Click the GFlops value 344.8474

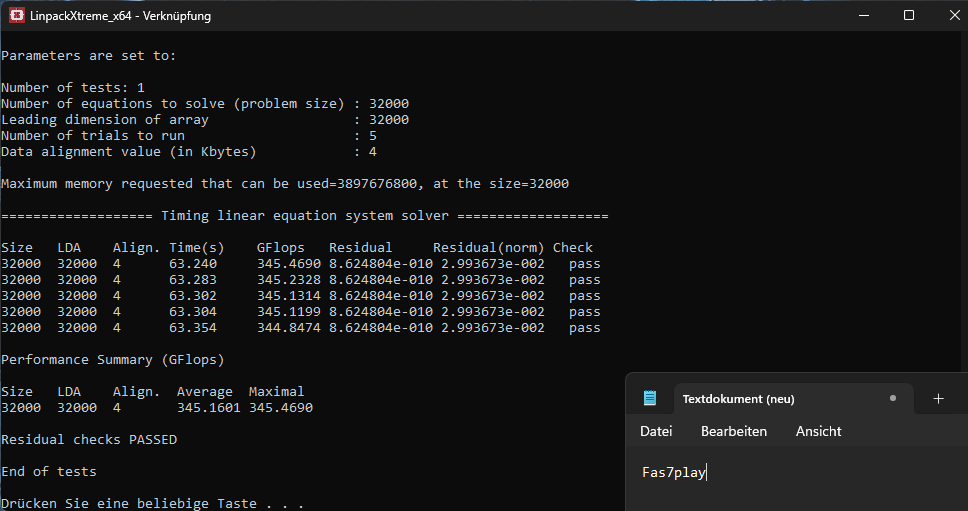click(x=289, y=328)
